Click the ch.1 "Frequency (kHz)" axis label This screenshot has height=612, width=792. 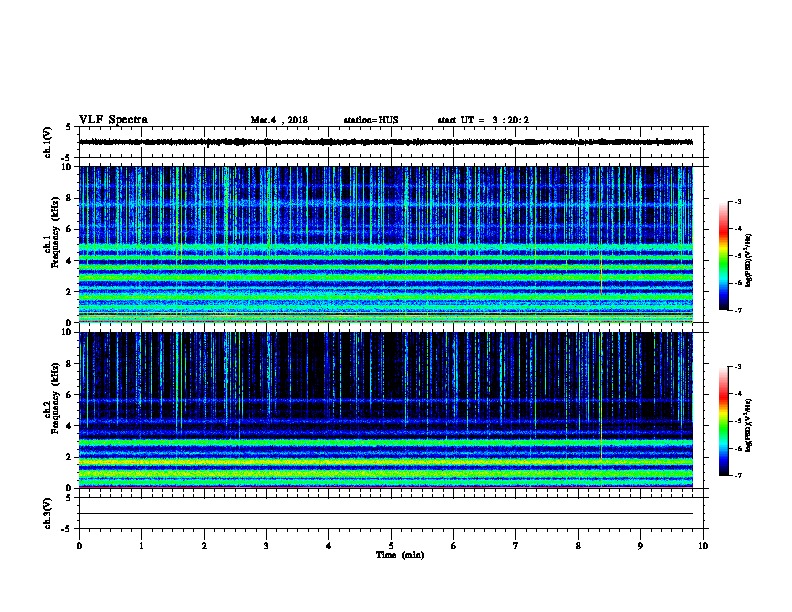(55, 232)
